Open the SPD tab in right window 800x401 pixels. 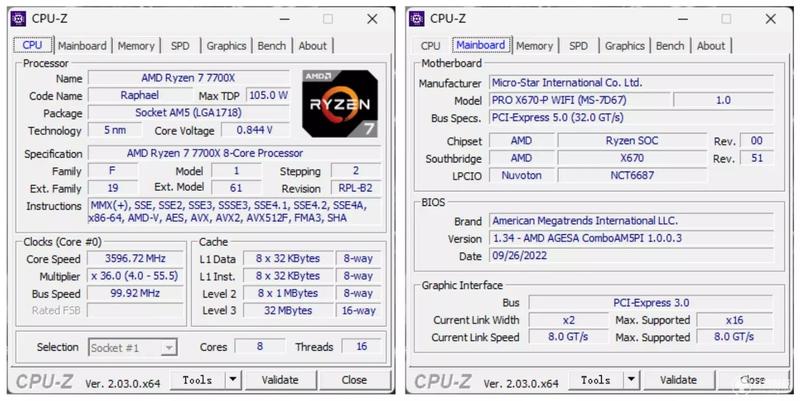pos(579,46)
